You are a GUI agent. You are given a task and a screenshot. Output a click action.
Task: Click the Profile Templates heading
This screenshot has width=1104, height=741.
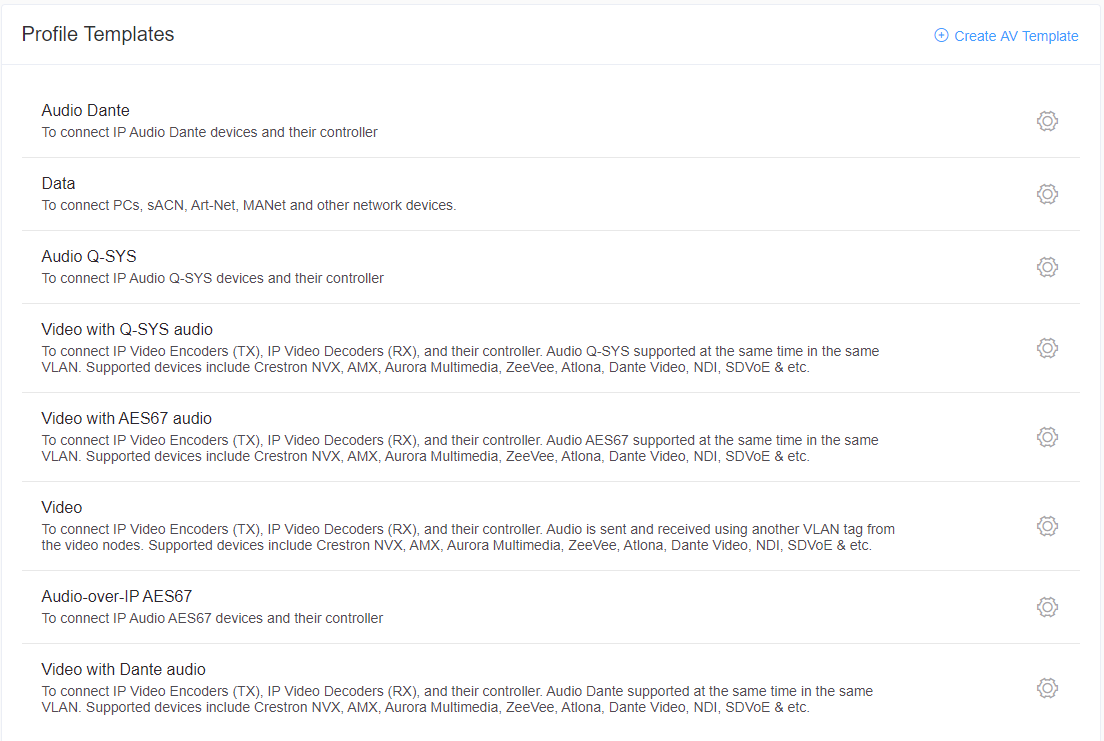coord(98,35)
